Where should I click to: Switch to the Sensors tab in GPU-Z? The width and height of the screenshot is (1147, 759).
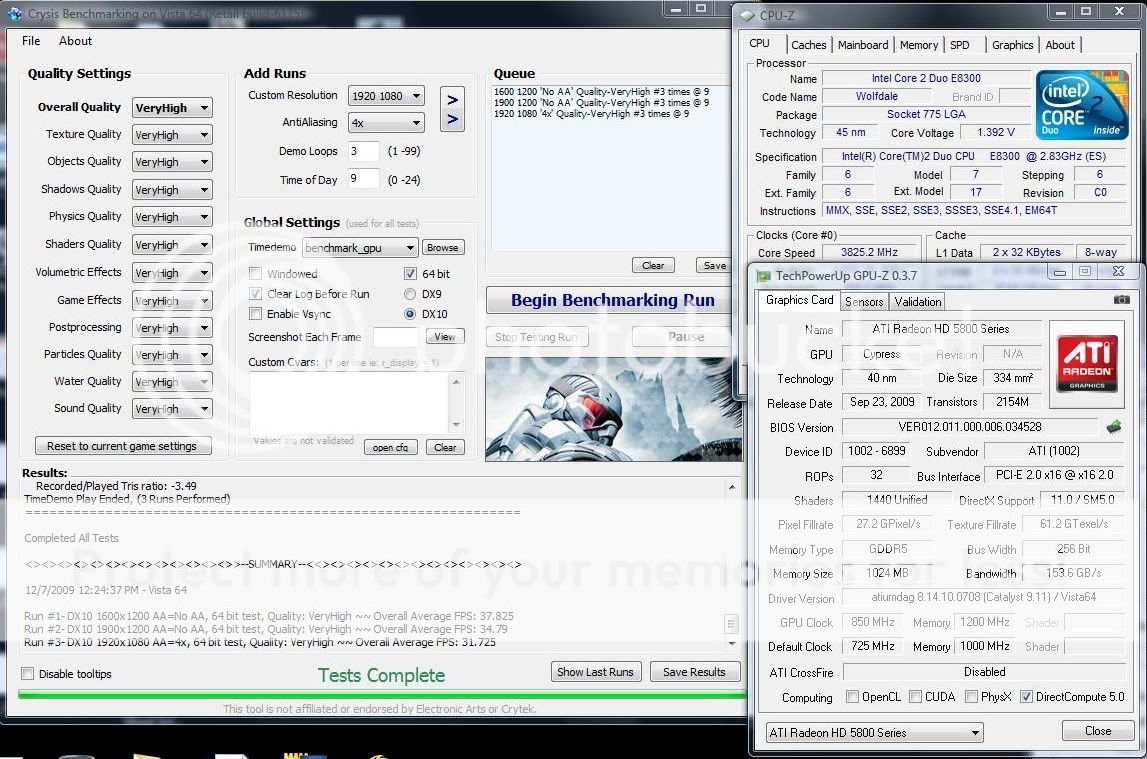863,301
